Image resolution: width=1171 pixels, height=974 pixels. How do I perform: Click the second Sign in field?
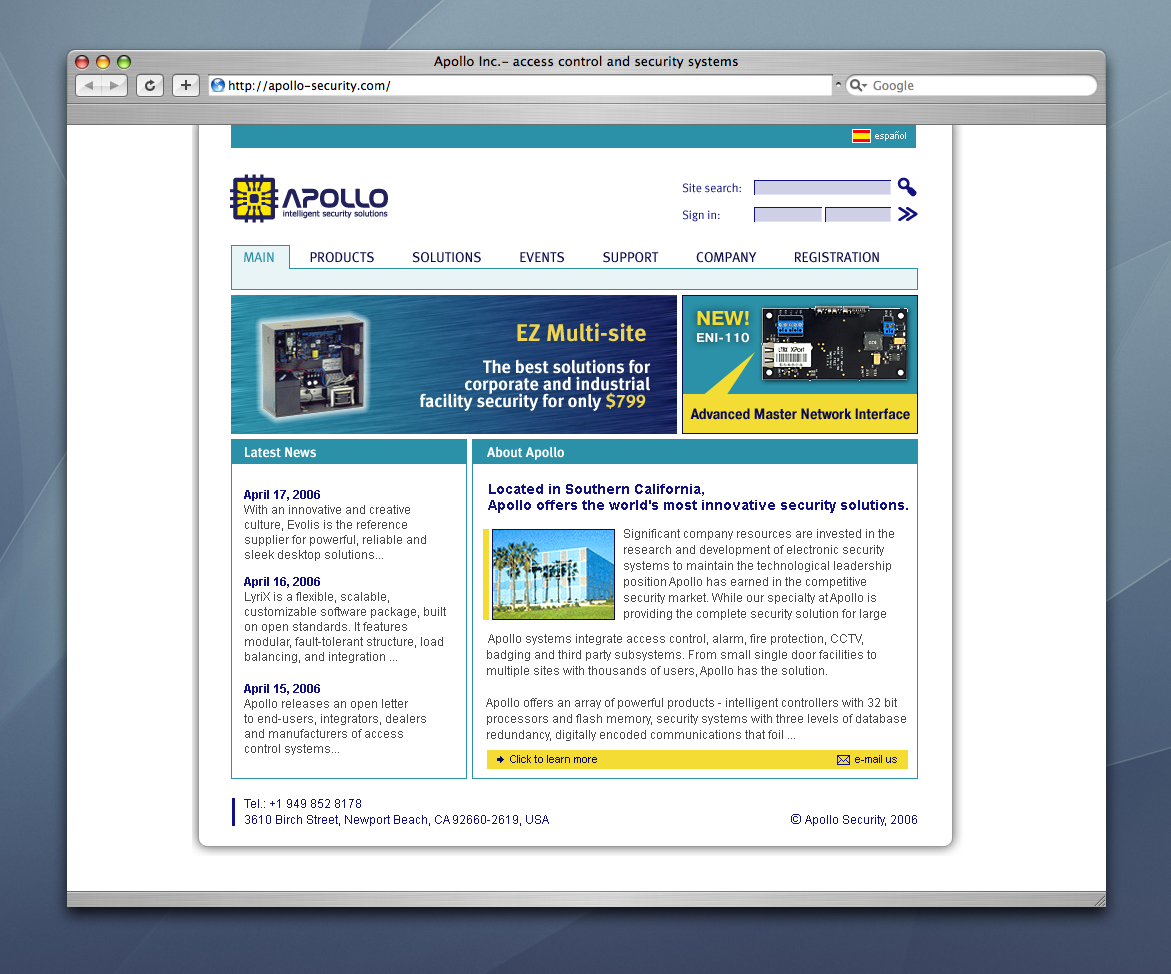[858, 215]
